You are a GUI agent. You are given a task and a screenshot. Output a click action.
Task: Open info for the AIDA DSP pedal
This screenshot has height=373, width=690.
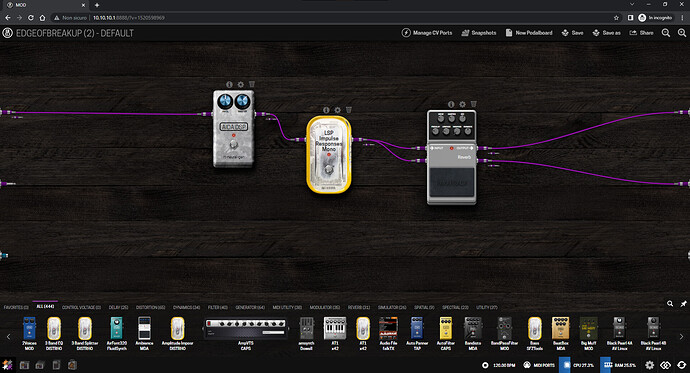(229, 84)
